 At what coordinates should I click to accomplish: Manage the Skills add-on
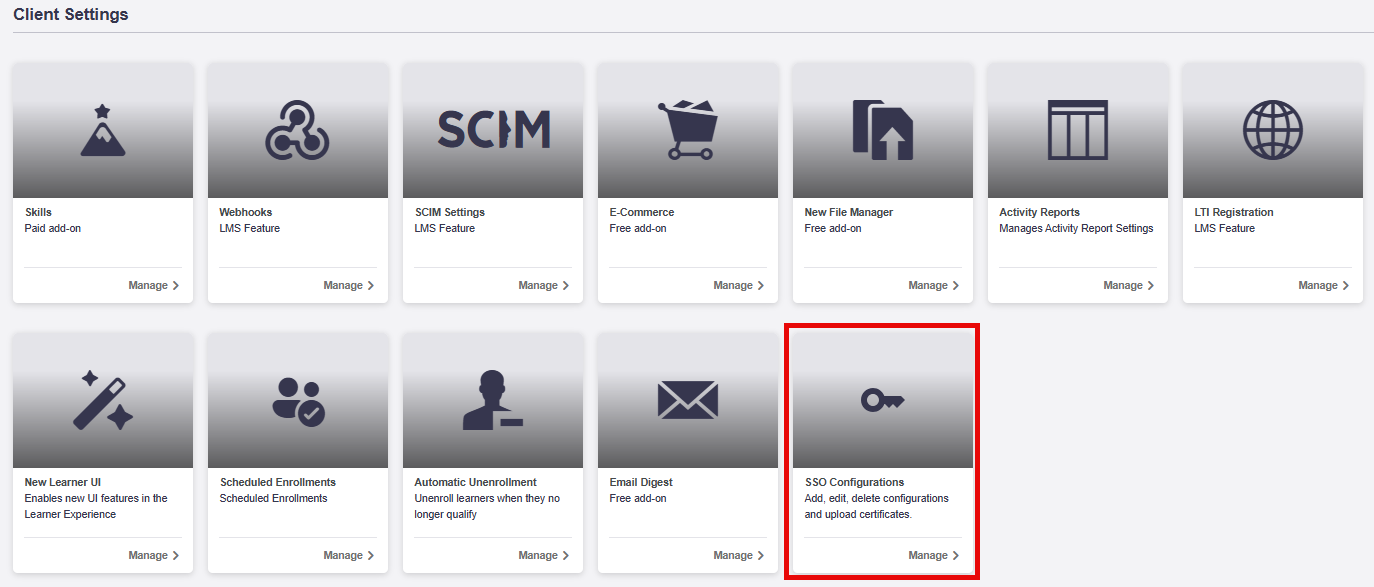tap(154, 285)
